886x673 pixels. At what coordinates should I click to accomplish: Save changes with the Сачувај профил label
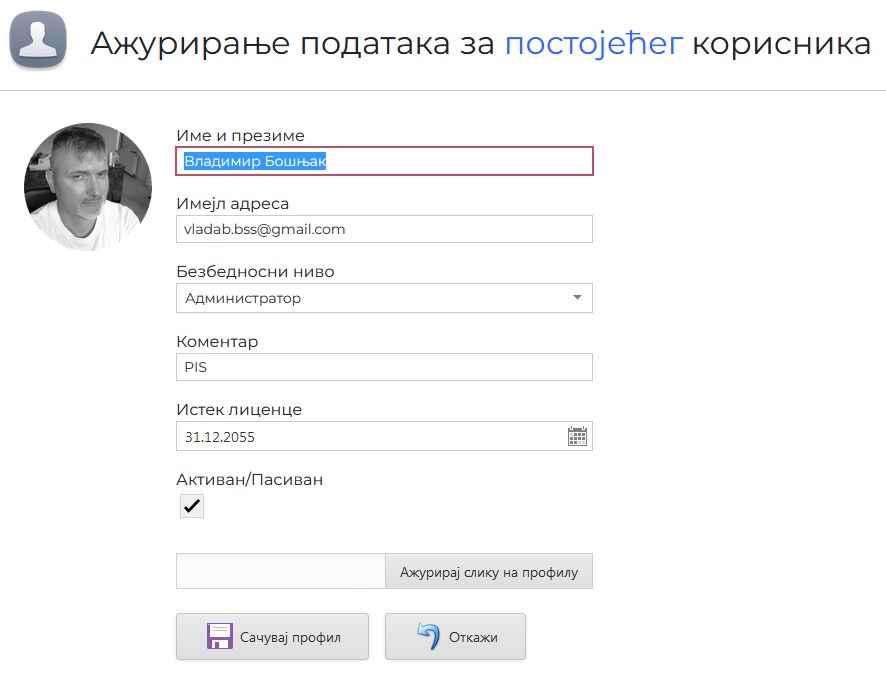(290, 637)
